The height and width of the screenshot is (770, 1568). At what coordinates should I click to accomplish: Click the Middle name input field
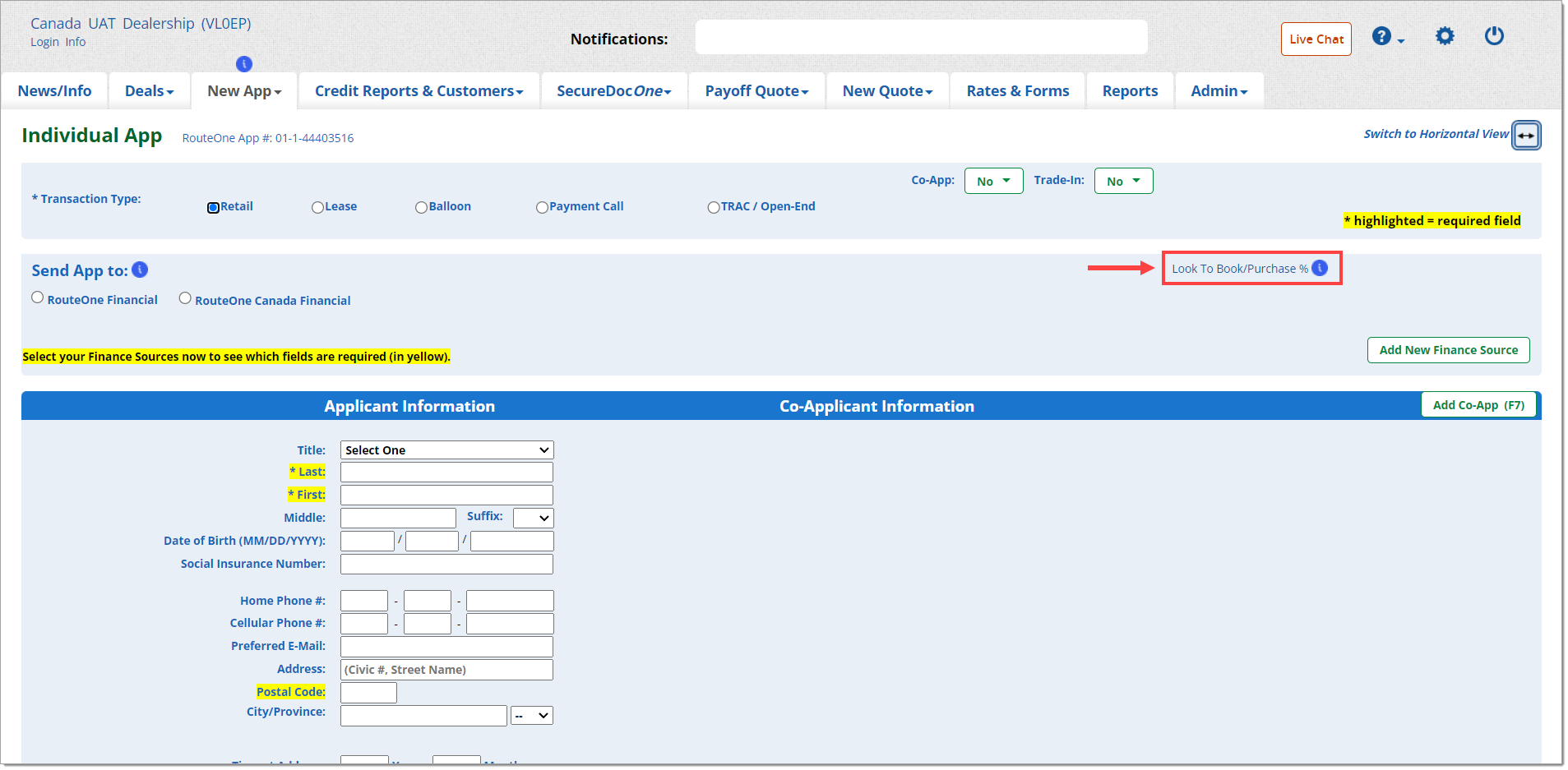pyautogui.click(x=398, y=518)
